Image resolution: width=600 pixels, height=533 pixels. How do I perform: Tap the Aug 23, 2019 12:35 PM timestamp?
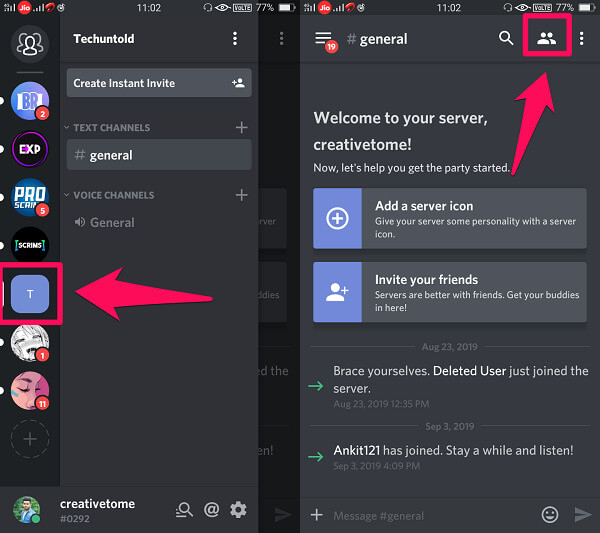(381, 404)
